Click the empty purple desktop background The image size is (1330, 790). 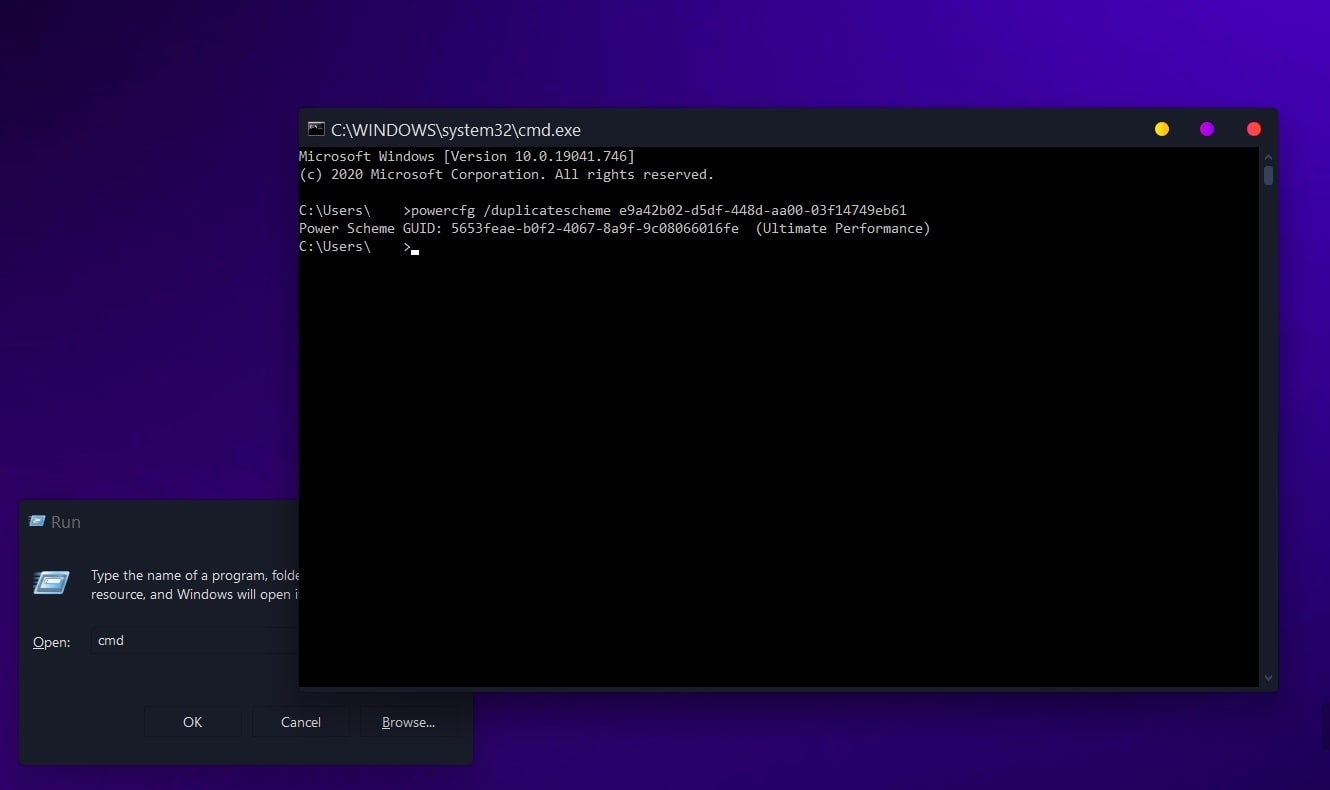(150, 300)
